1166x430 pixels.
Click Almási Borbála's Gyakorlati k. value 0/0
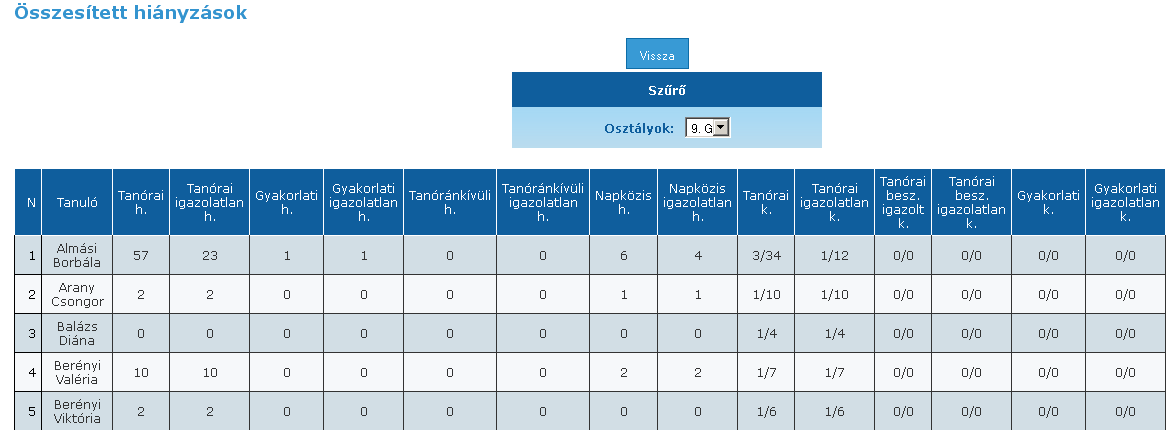click(1049, 255)
